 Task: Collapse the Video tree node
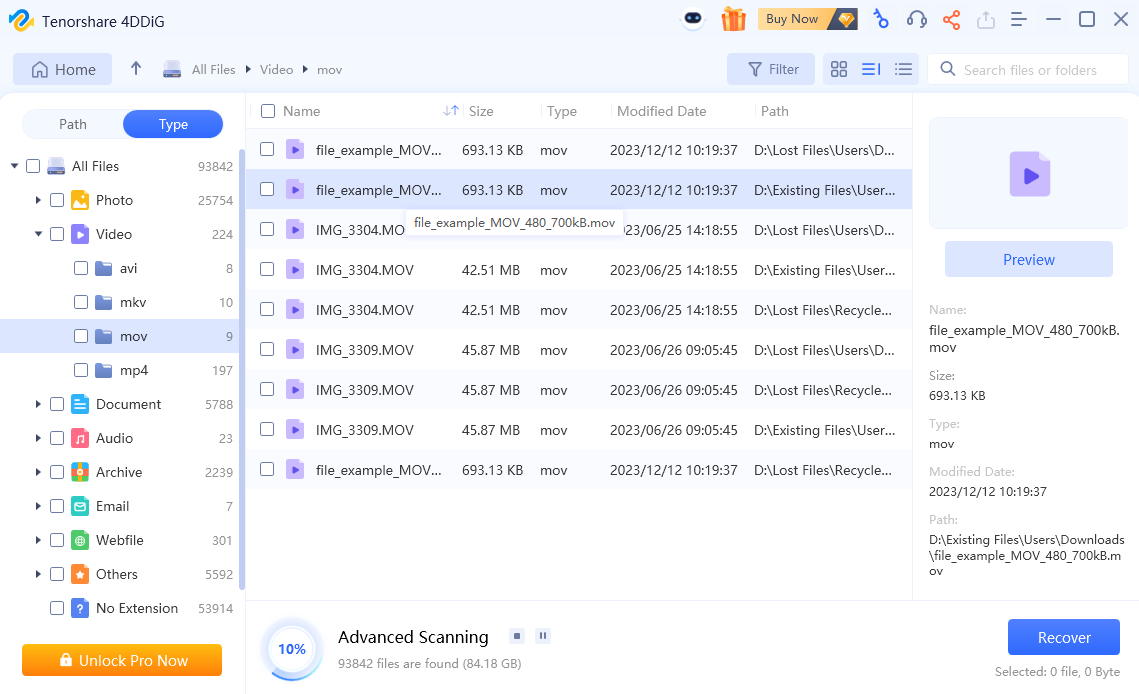click(38, 234)
